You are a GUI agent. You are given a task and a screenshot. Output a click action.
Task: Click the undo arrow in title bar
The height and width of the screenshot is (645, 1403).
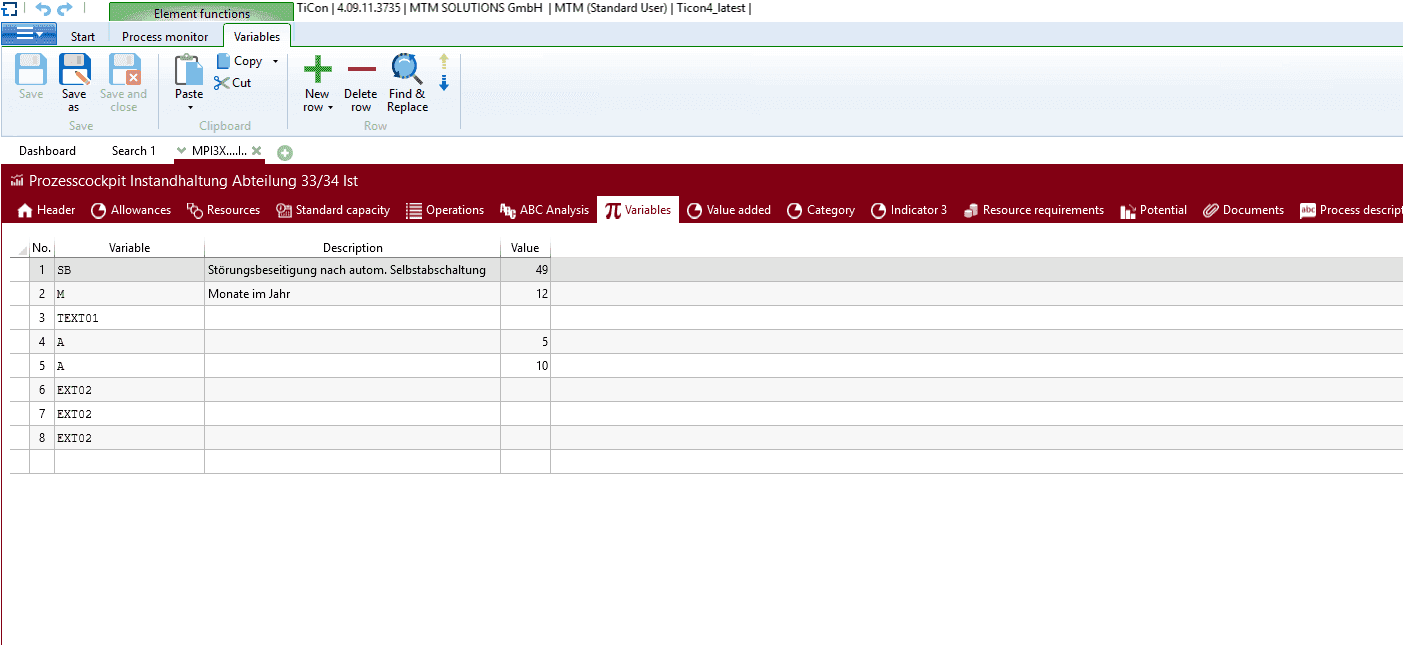(x=42, y=9)
